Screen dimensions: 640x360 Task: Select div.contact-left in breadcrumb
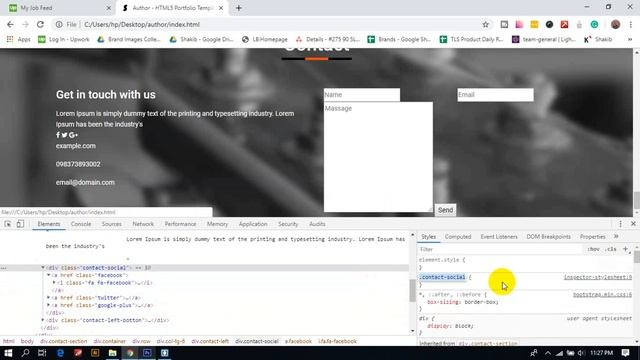tap(210, 341)
